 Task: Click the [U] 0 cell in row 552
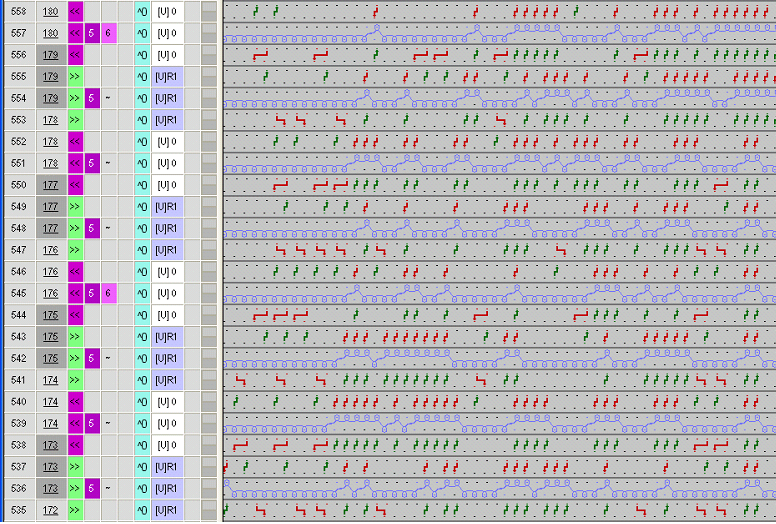pyautogui.click(x=166, y=141)
